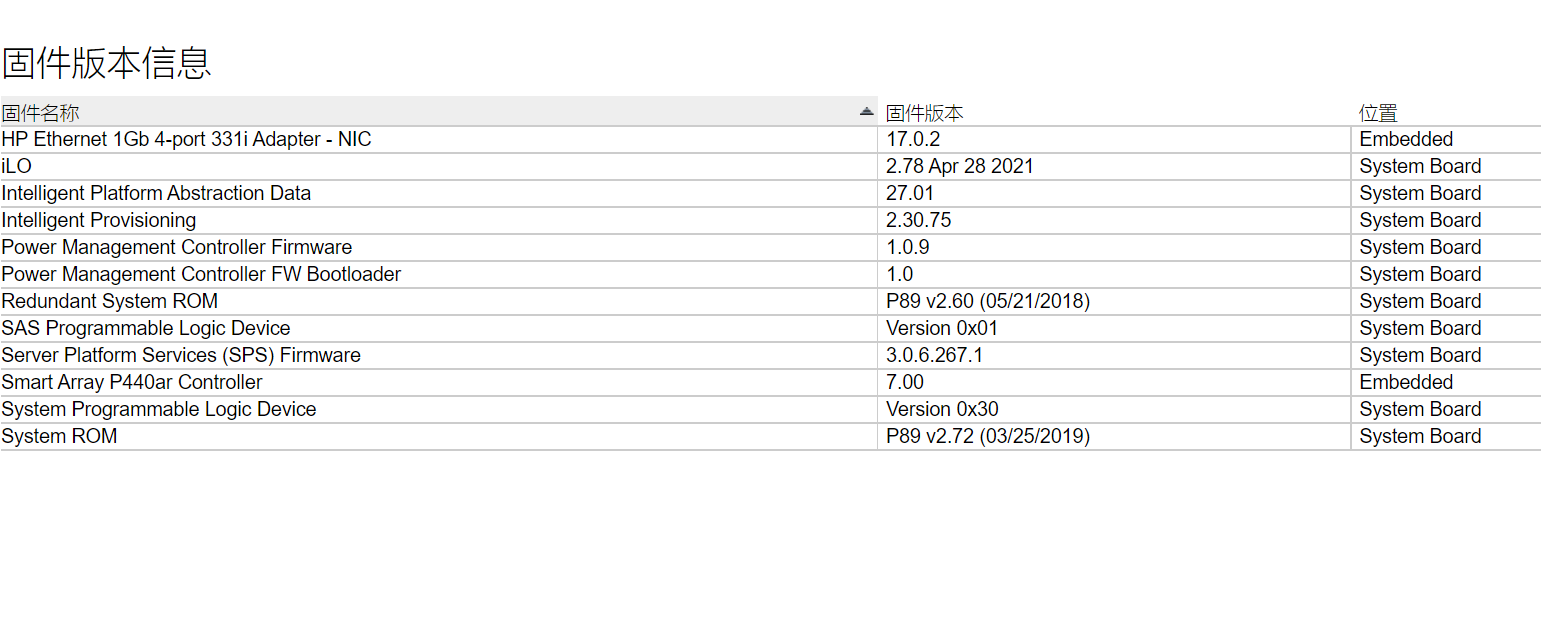This screenshot has width=1541, height=644.
Task: Select Intelligent Platform Abstraction Data name cell
Action: (x=156, y=193)
